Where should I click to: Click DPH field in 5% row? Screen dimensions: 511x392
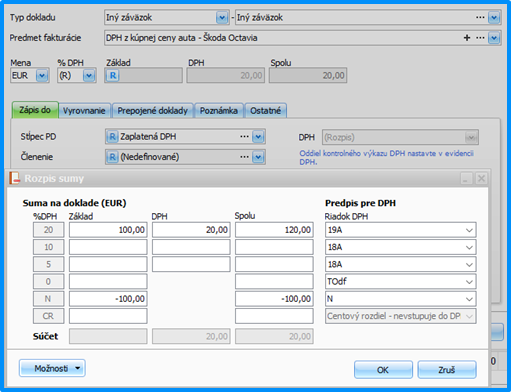[191, 265]
